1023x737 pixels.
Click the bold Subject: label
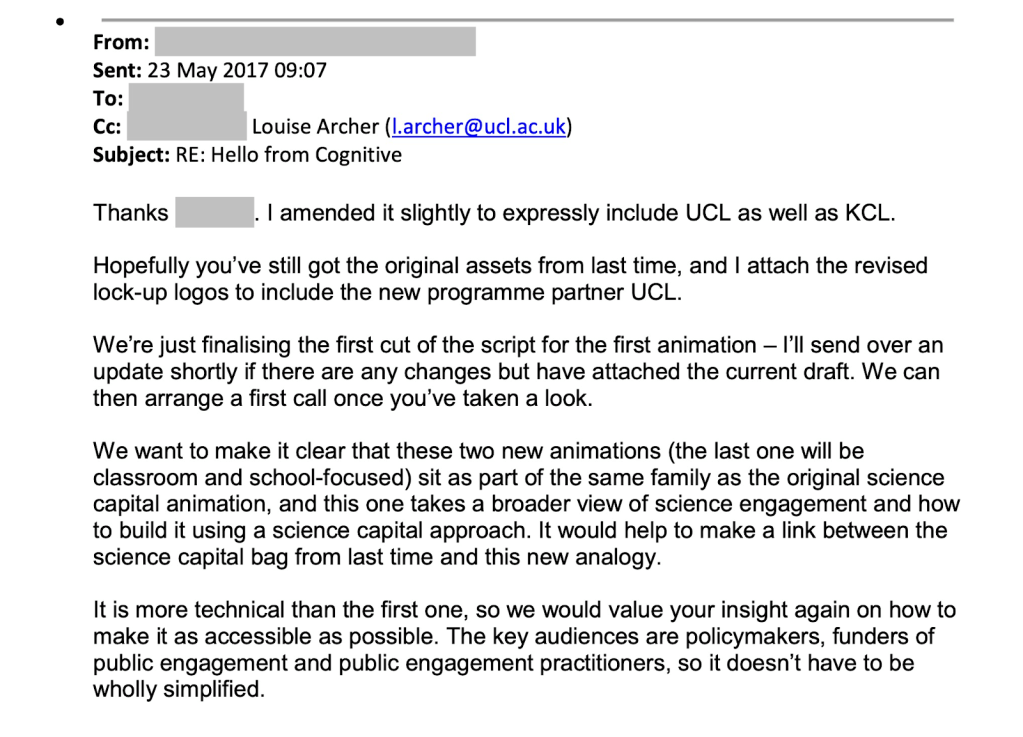[130, 155]
